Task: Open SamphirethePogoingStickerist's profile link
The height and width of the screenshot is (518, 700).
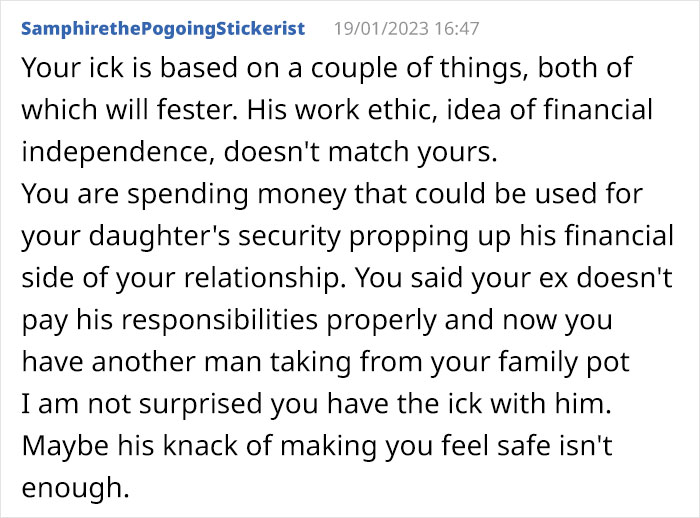Action: [163, 29]
